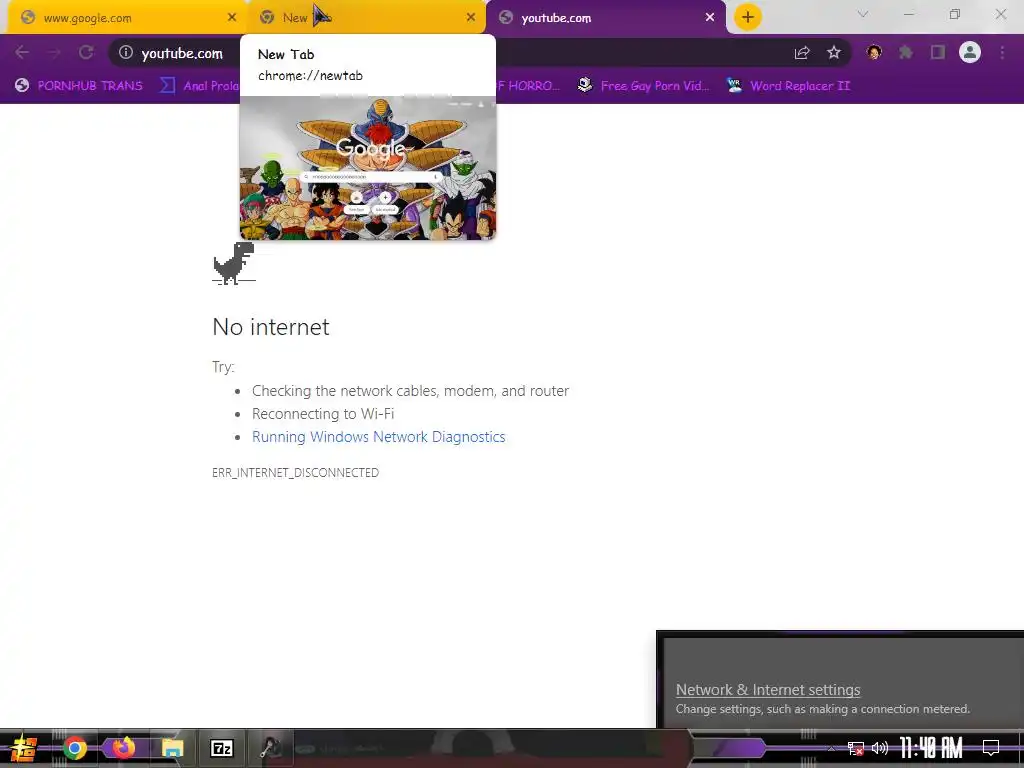Viewport: 1024px width, 768px height.
Task: Open the tab search dropdown chevron
Action: point(863,14)
